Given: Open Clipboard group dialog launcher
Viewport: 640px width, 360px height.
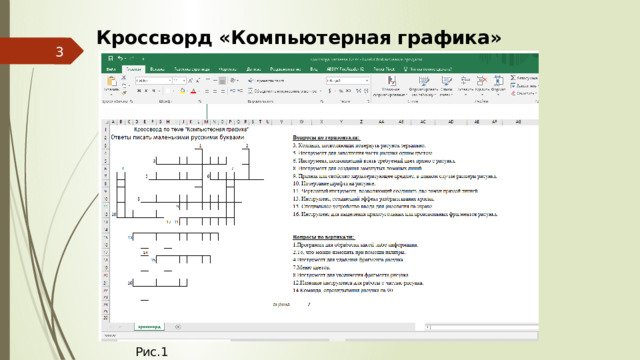Looking at the screenshot, I should tap(131, 101).
